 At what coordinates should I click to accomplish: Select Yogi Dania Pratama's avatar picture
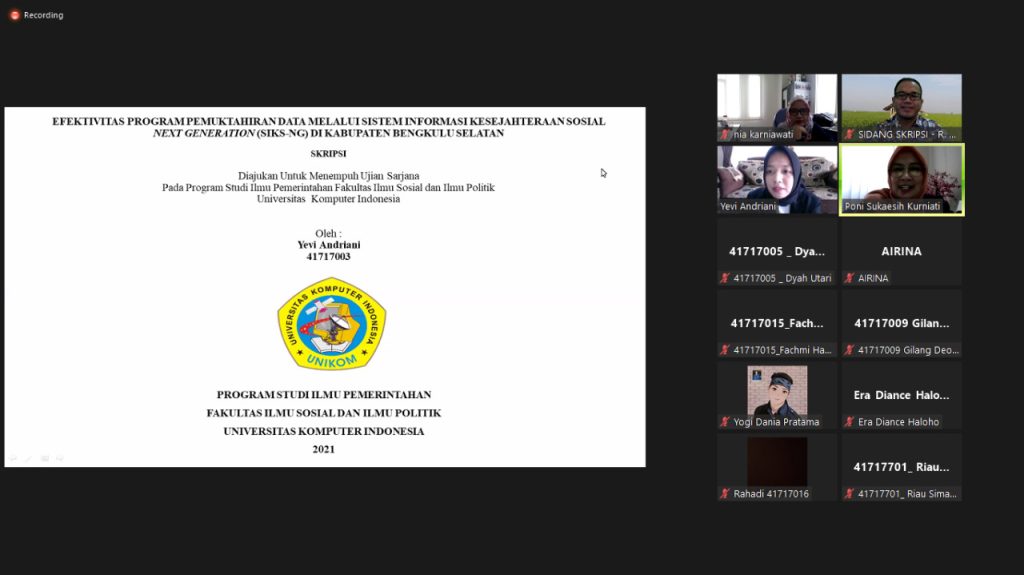click(x=777, y=390)
